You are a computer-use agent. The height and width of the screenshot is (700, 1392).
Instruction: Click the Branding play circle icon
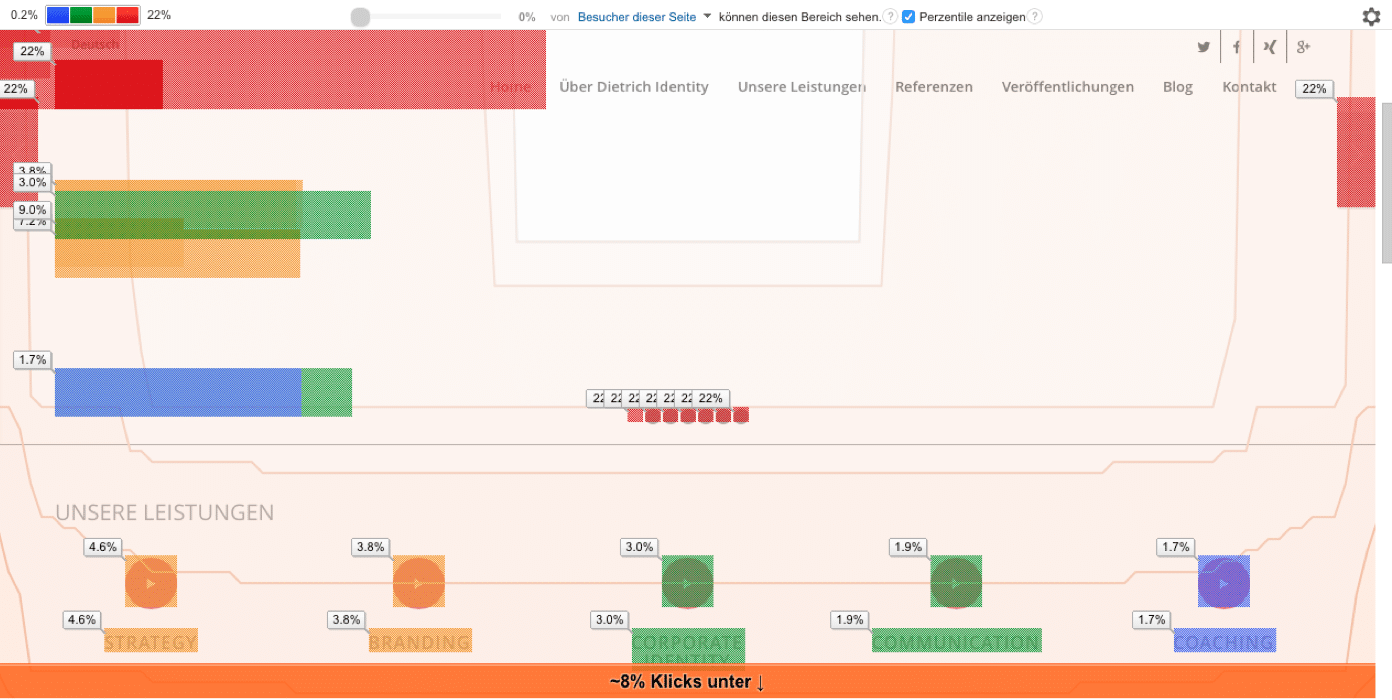coord(419,582)
